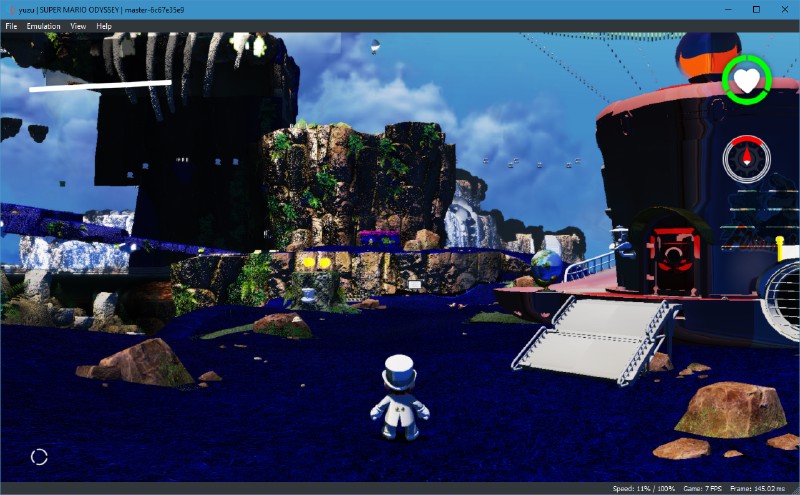The height and width of the screenshot is (495, 800).
Task: Open the Help menu
Action: click(104, 26)
